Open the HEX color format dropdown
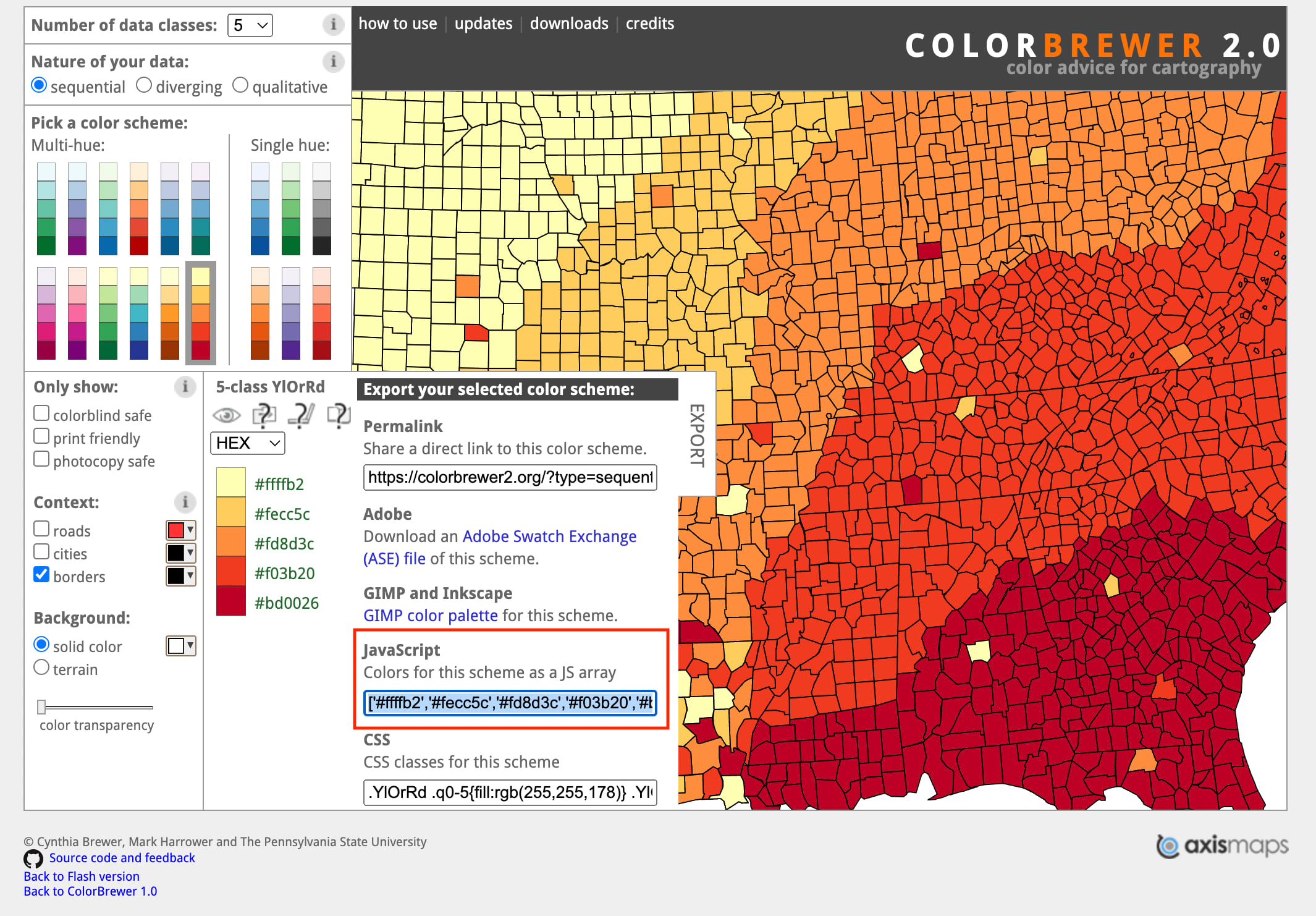 point(248,443)
